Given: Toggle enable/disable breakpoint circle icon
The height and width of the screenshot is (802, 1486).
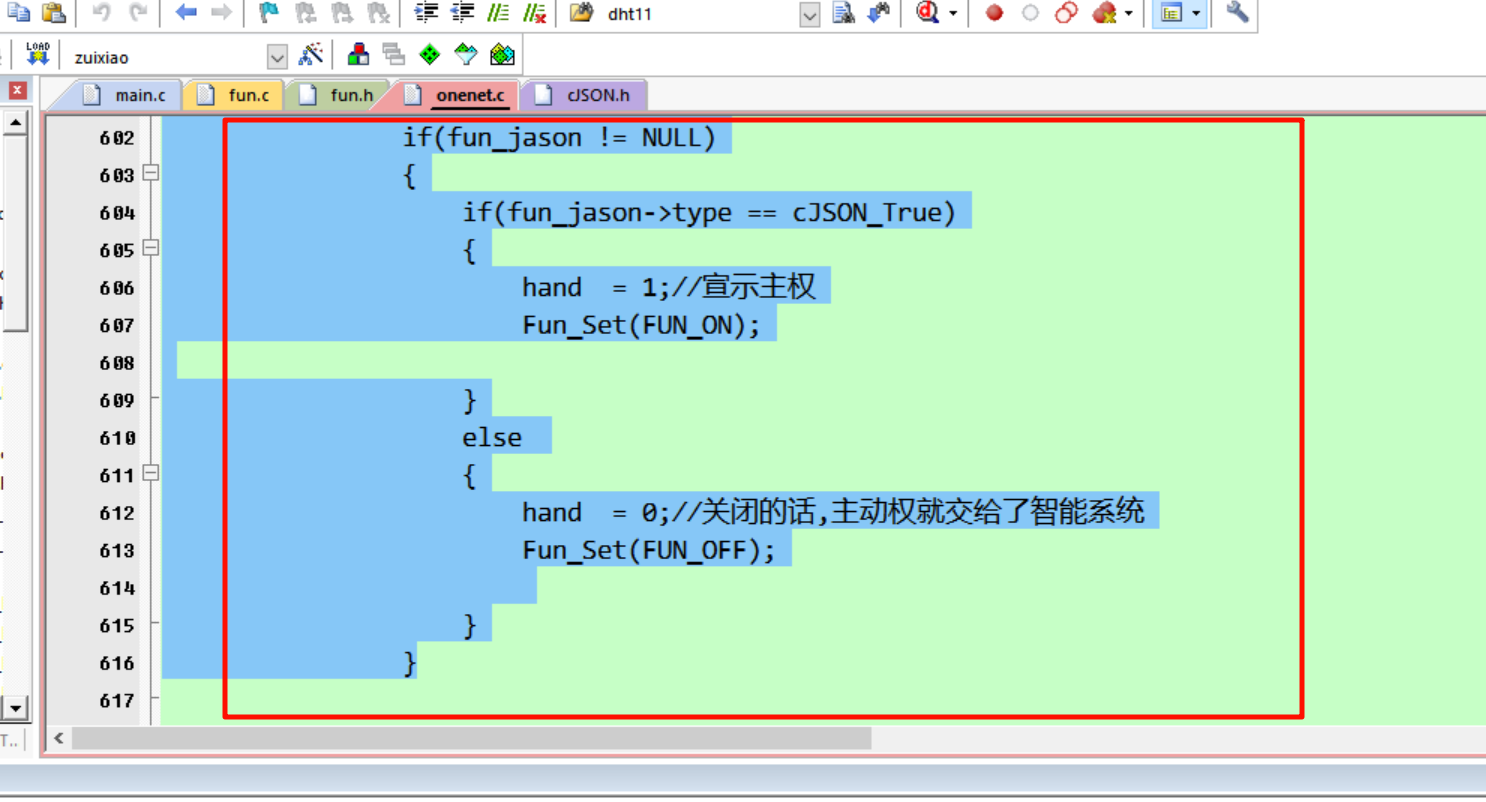Looking at the screenshot, I should click(1030, 13).
